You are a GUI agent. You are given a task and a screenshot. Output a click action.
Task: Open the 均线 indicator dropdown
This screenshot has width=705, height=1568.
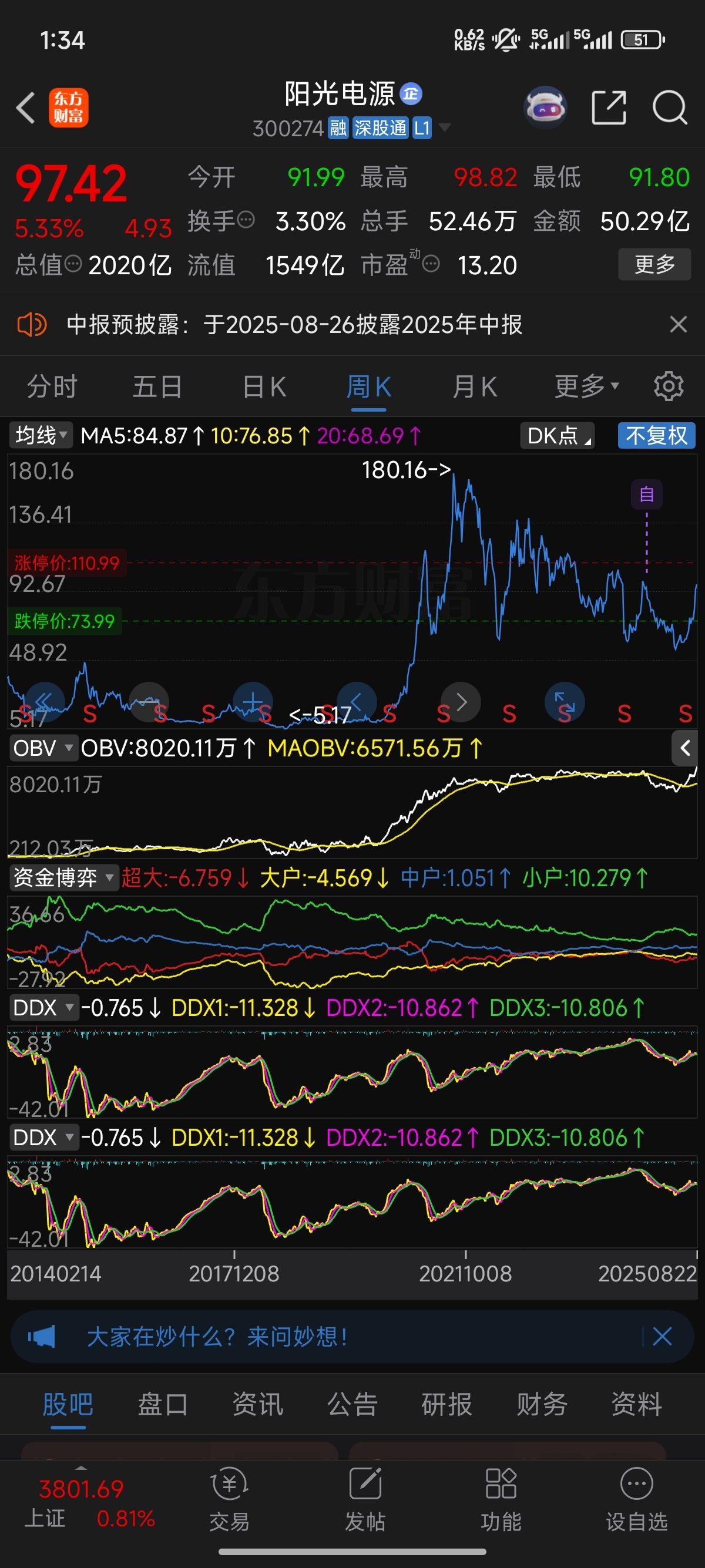(41, 436)
